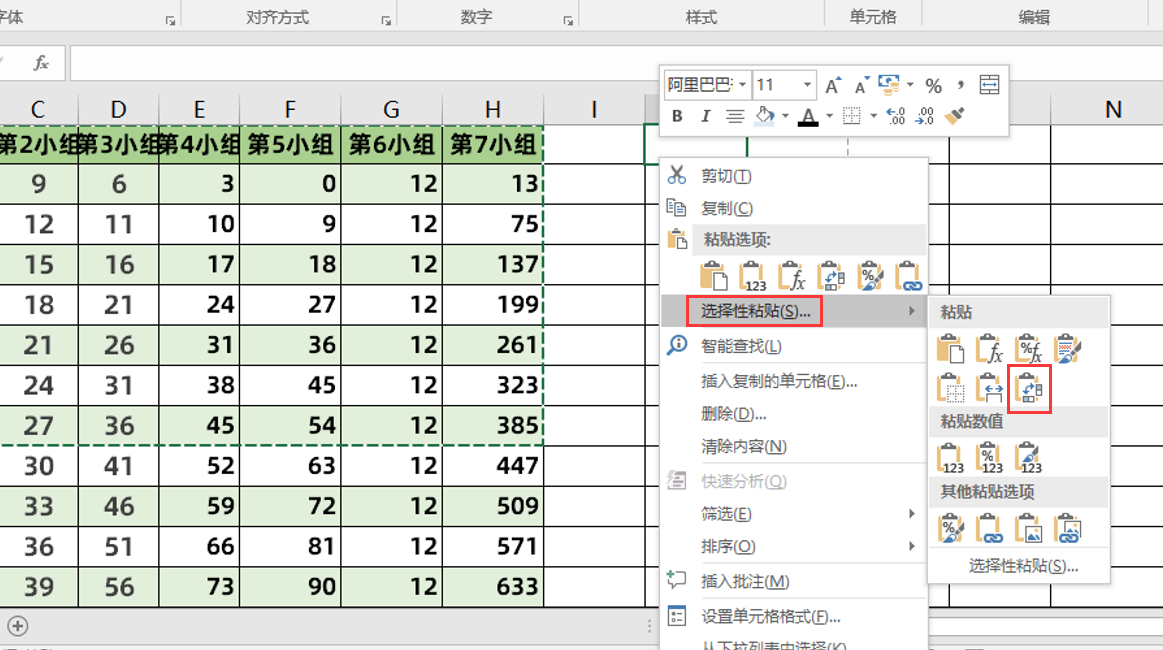Paste as Linked Picture in submenu
This screenshot has width=1163, height=650.
coord(1067,528)
